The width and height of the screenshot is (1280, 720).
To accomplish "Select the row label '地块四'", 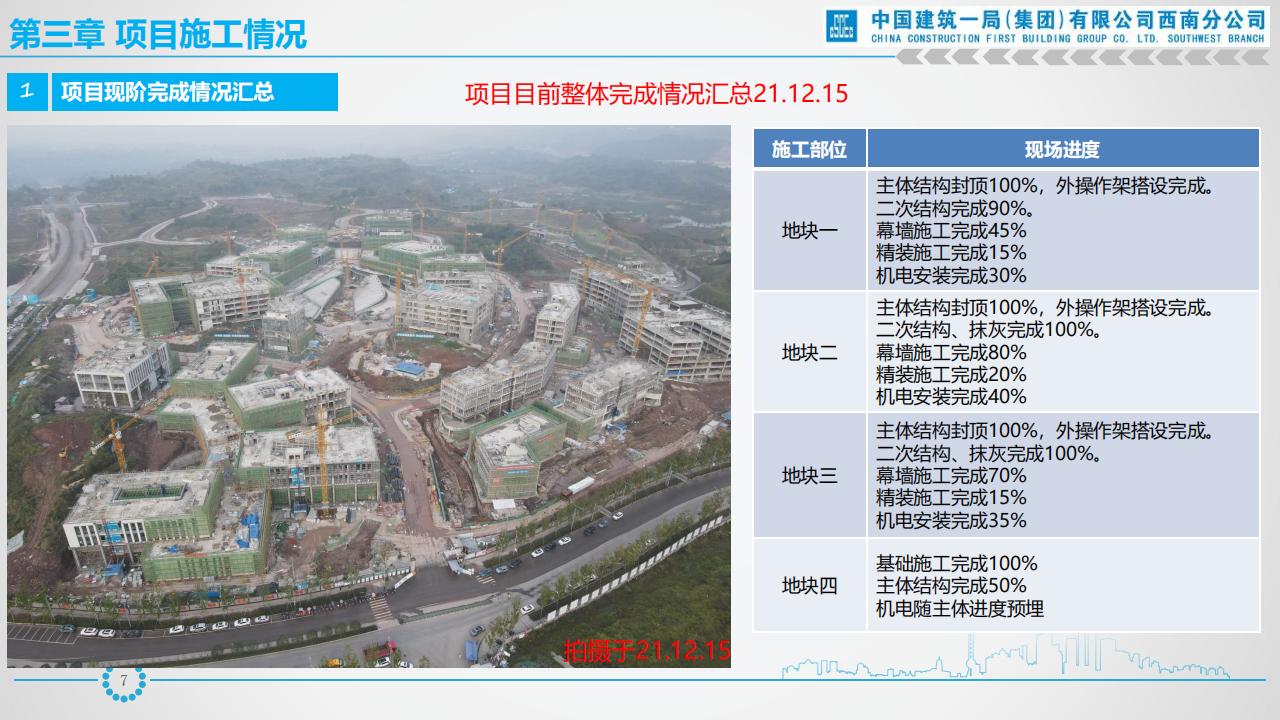I will (810, 585).
